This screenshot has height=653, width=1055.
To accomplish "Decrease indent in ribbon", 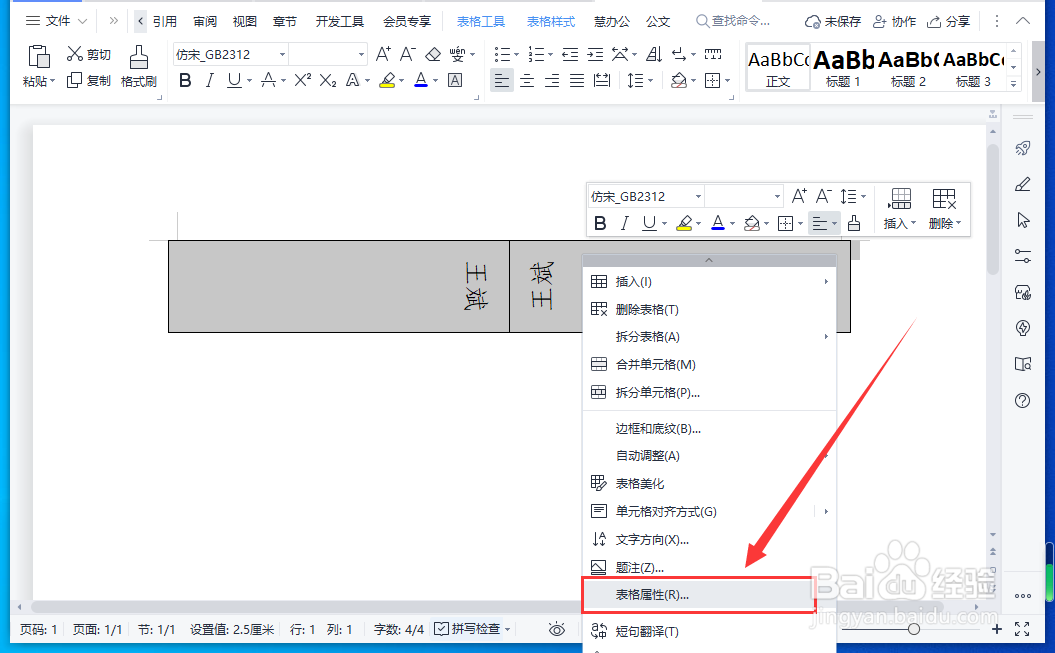I will (570, 54).
